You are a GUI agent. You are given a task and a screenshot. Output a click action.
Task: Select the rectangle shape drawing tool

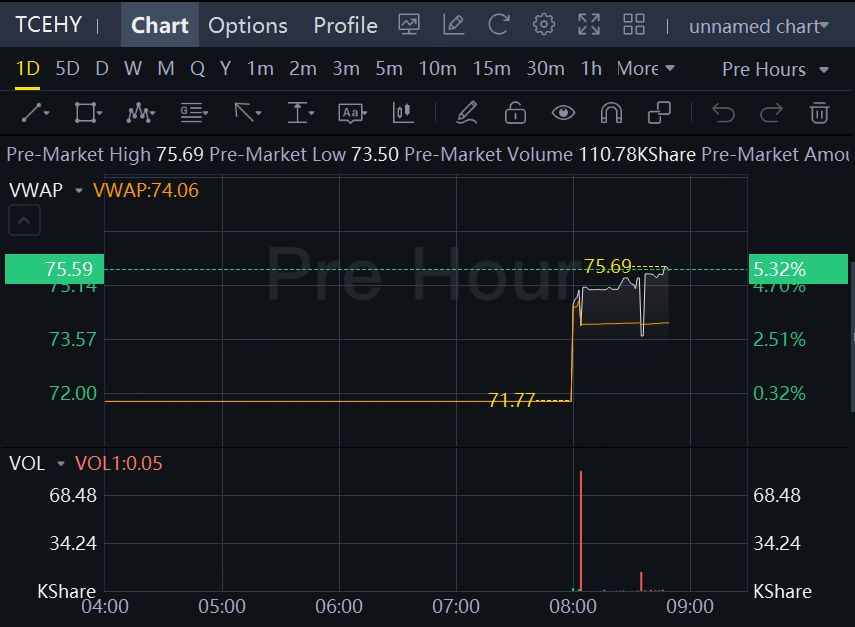click(88, 113)
